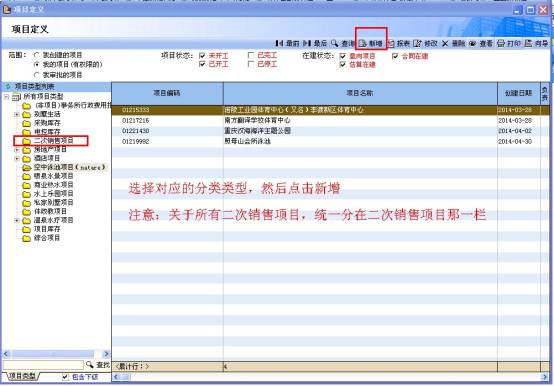Switch to the 项目类型 tab at bottom

tap(22, 376)
